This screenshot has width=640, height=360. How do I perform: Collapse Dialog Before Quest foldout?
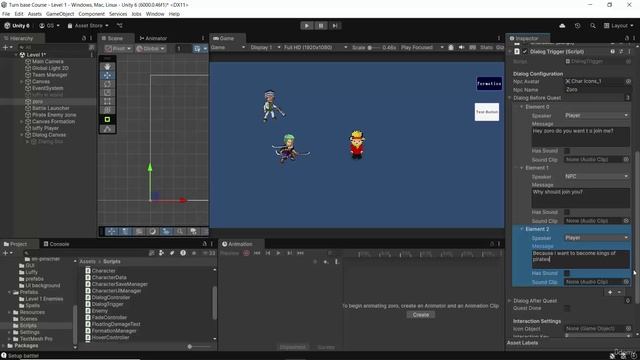510,98
